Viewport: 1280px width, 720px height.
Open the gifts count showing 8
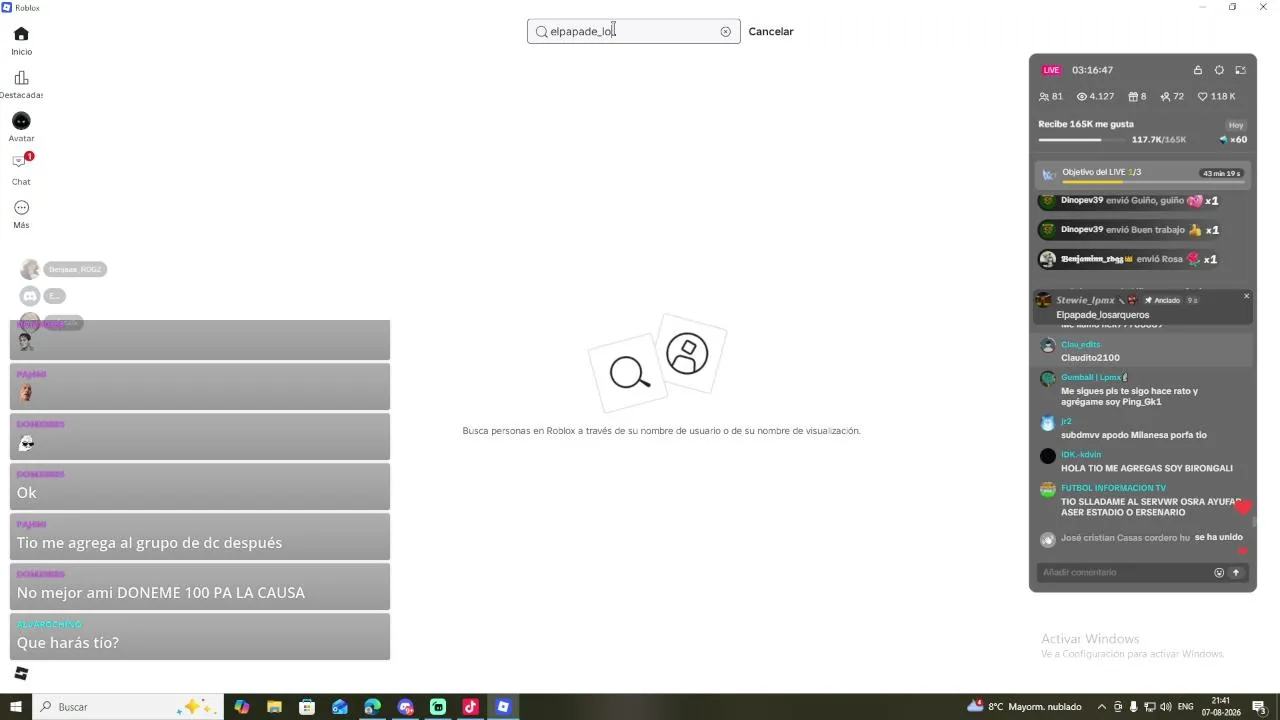(1137, 97)
